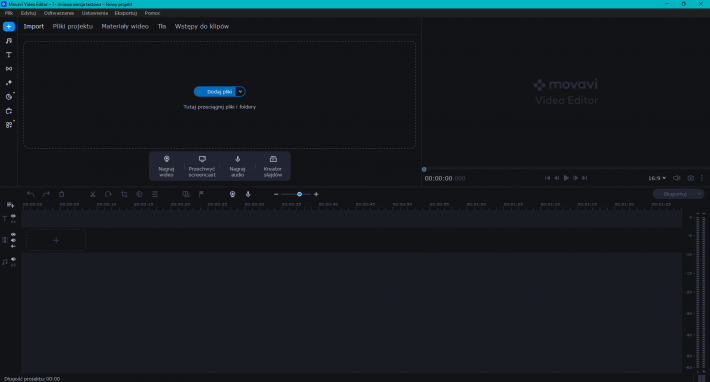Toggle link icon on titles track
The width and height of the screenshot is (710, 382).
coord(13,222)
